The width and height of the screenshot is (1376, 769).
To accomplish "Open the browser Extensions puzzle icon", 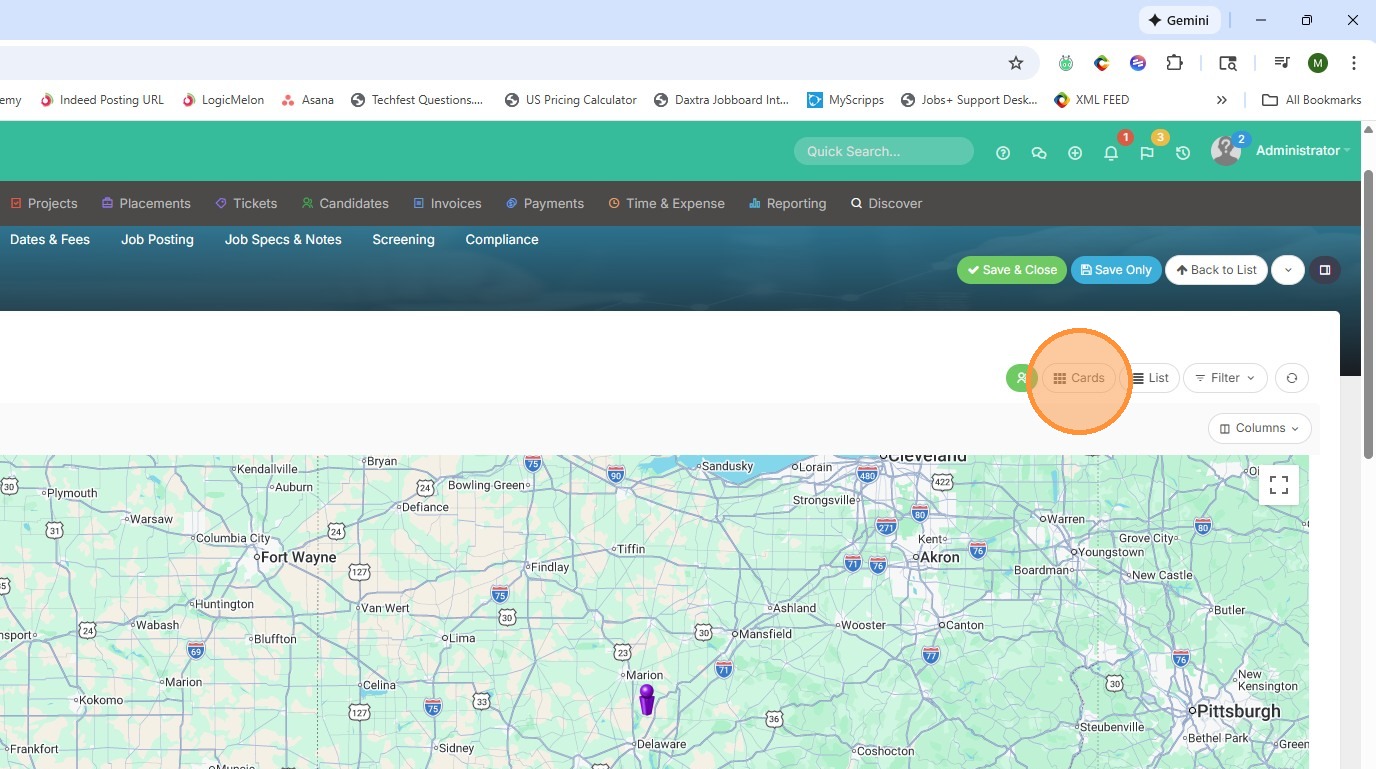I will pos(1174,63).
